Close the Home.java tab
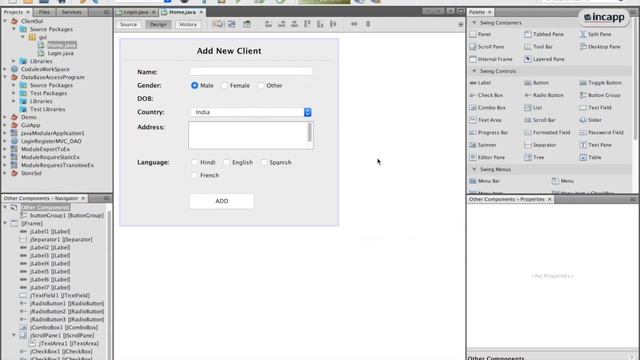Image resolution: width=640 pixels, height=360 pixels. click(201, 12)
